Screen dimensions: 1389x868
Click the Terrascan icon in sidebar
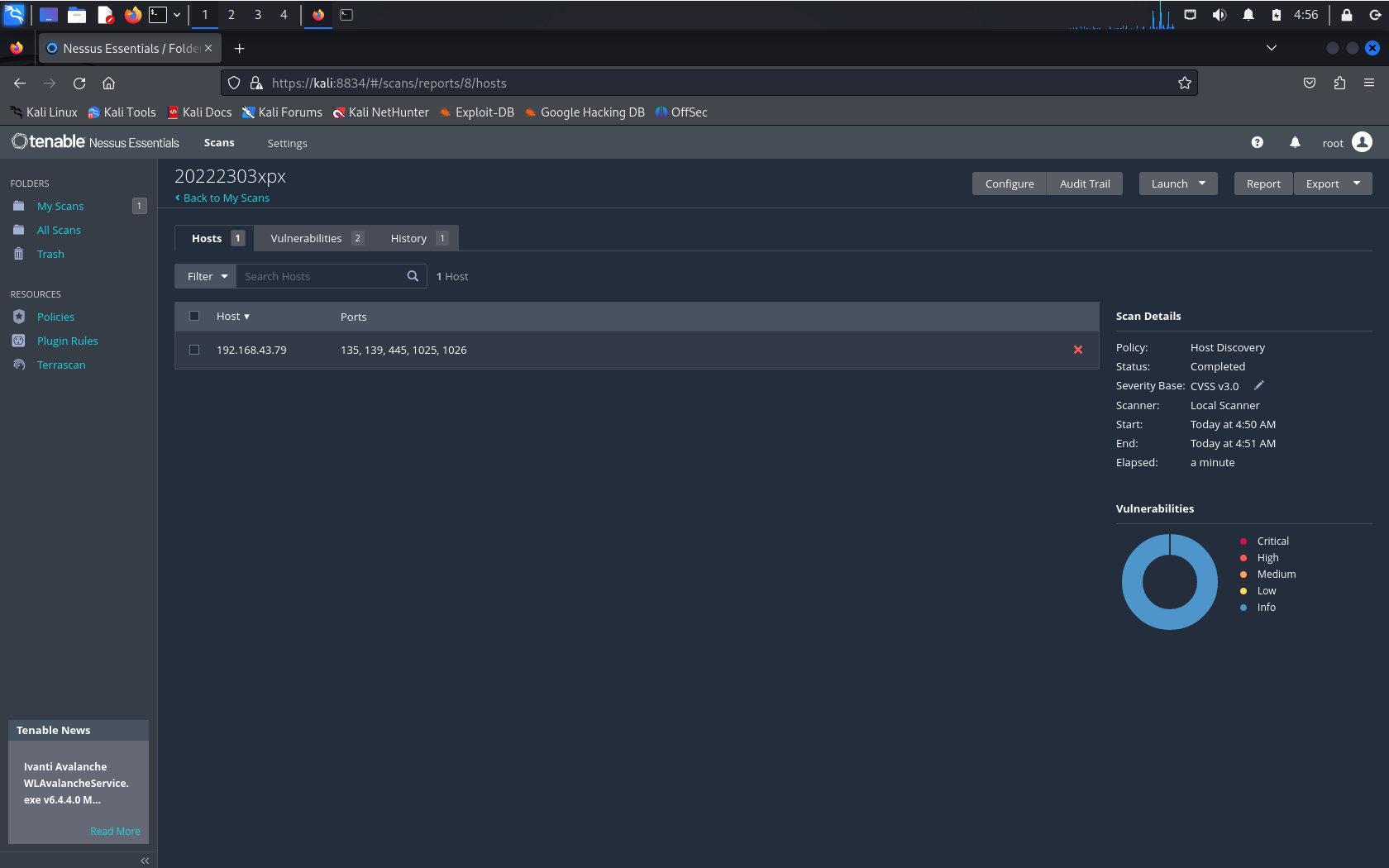(x=19, y=365)
